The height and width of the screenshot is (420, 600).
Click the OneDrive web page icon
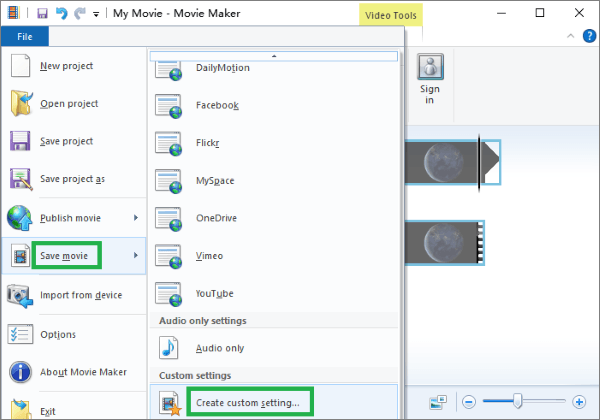168,219
